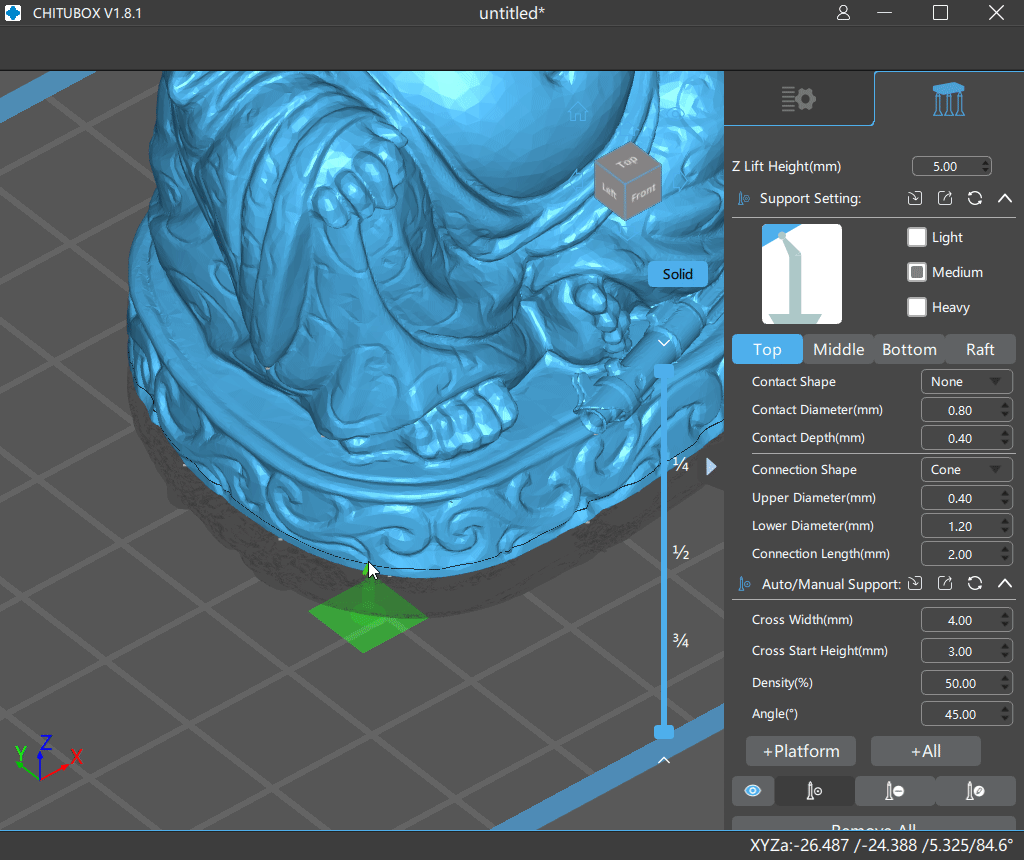Image resolution: width=1024 pixels, height=860 pixels.
Task: Jump to the ½ layer mark
Action: [681, 552]
